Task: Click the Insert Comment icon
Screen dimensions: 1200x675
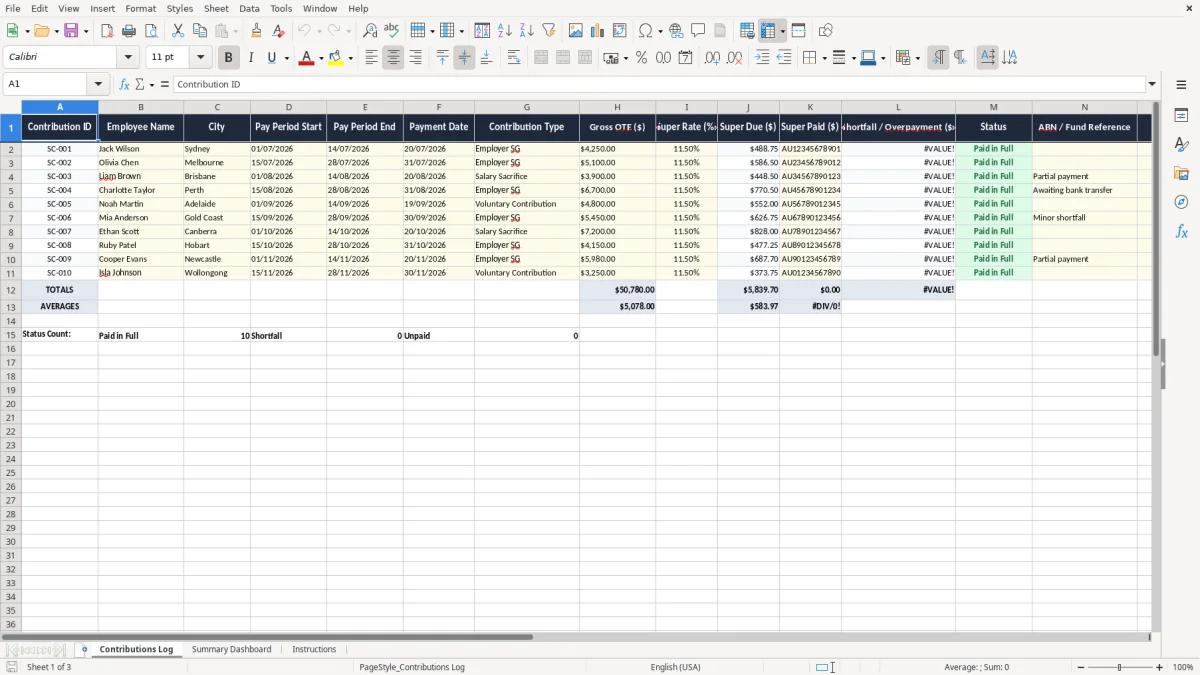Action: (698, 31)
